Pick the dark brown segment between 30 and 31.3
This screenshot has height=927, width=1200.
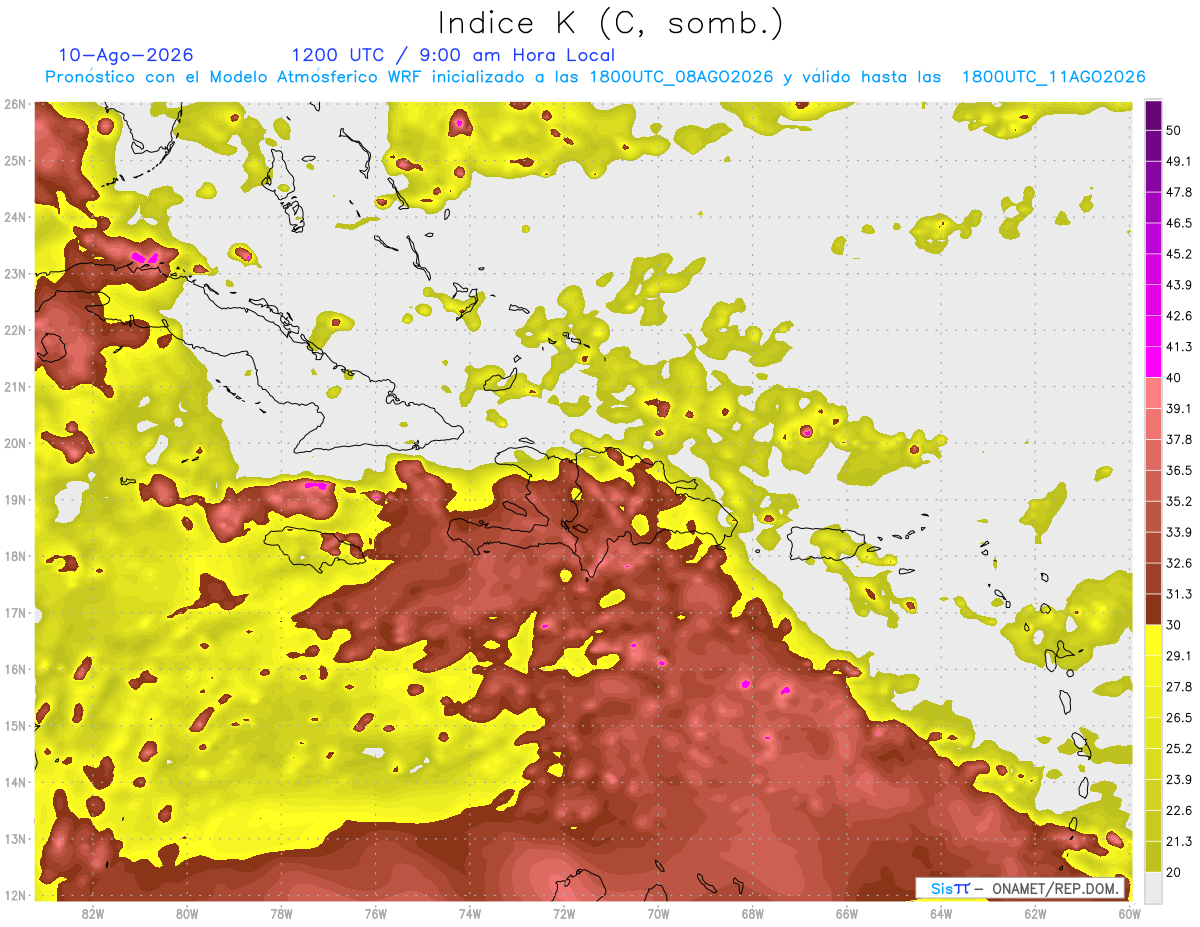[1153, 609]
